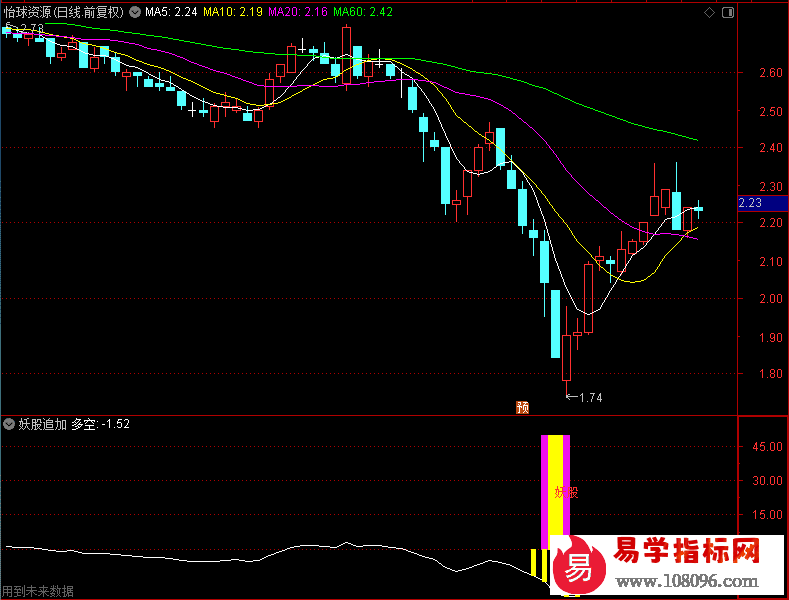Click the 2.40 price axis label
Viewport: 789px width, 600px height.
pyautogui.click(x=770, y=148)
